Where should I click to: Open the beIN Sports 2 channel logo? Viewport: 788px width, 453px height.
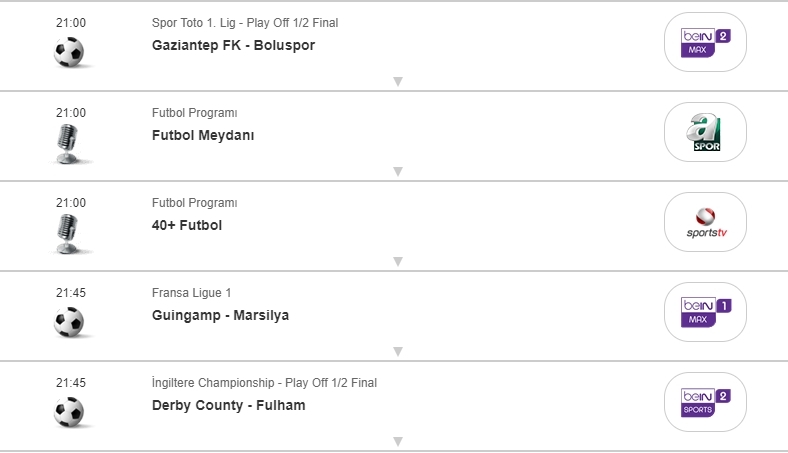[x=705, y=402]
